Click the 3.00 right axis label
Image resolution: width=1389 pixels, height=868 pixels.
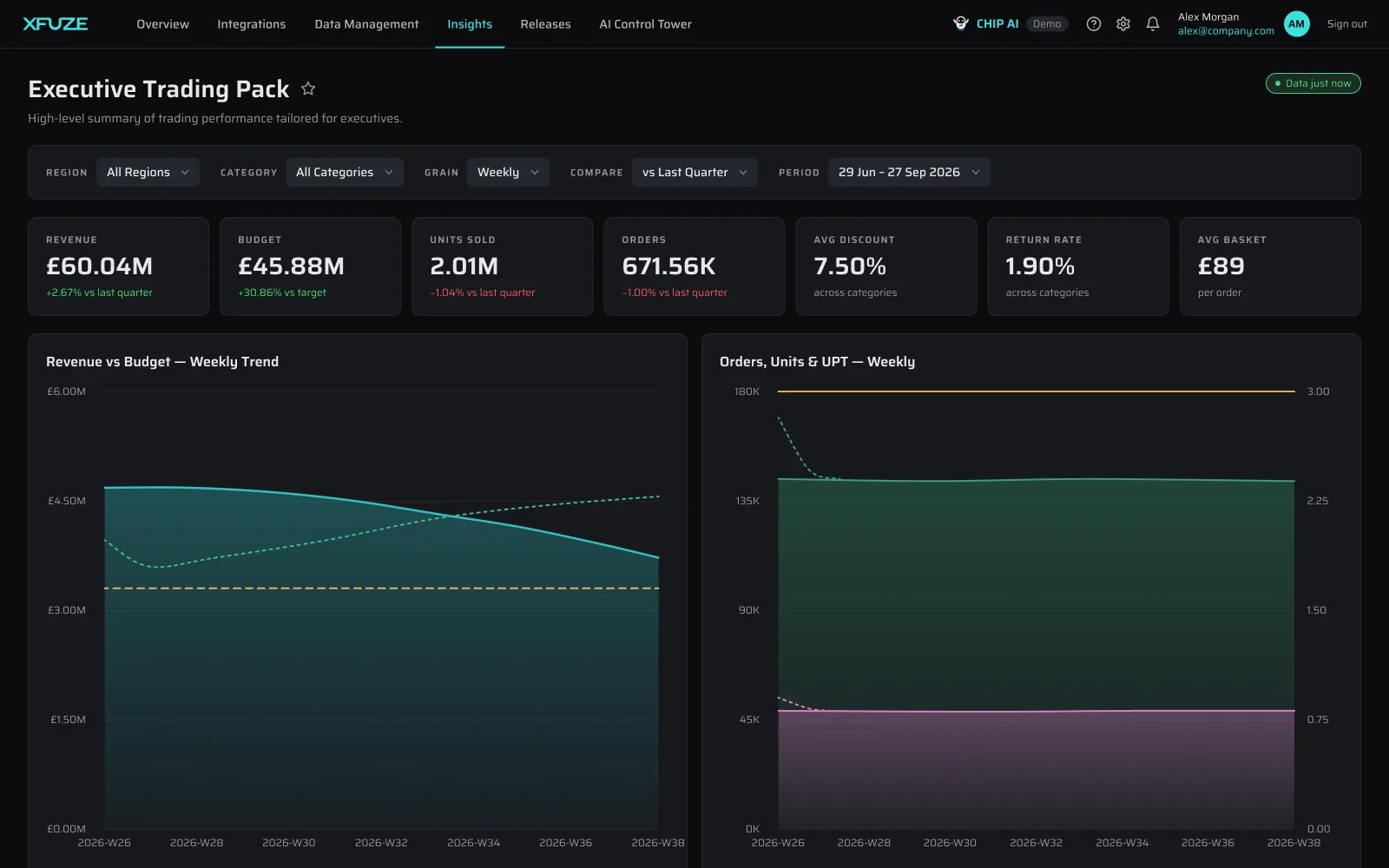[x=1318, y=391]
